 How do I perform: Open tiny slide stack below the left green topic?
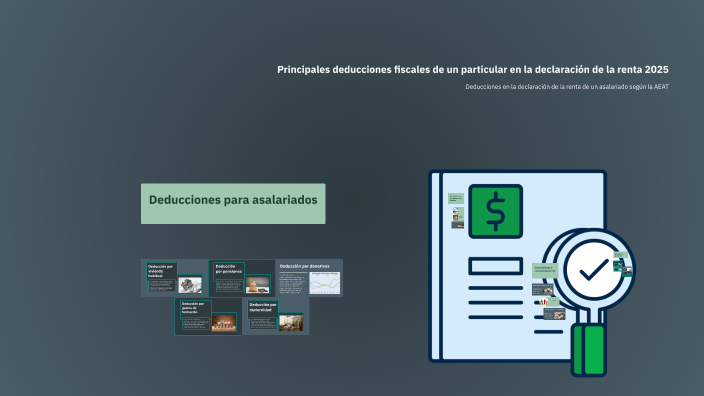click(x=458, y=218)
